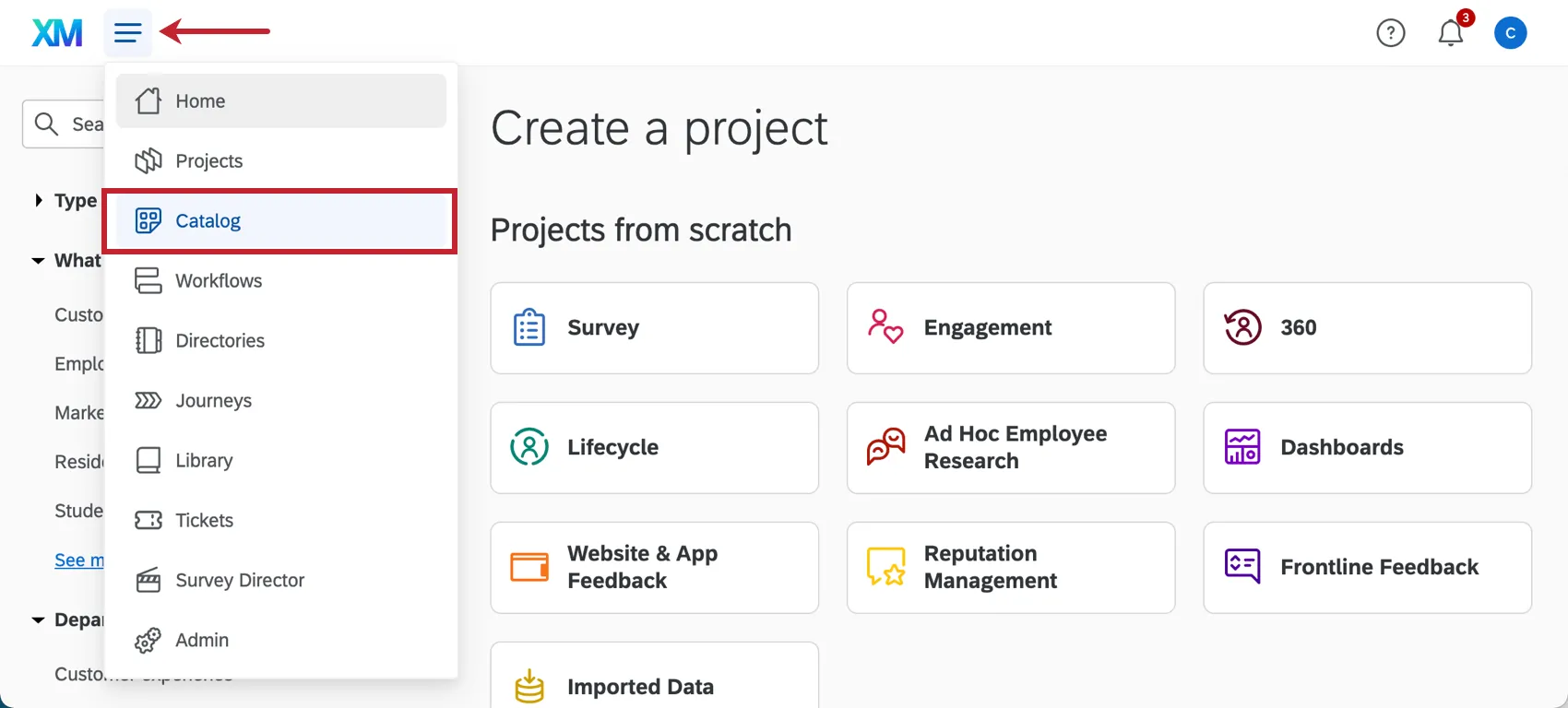1568x708 pixels.
Task: Toggle the hamburger navigation menu
Action: (x=127, y=33)
